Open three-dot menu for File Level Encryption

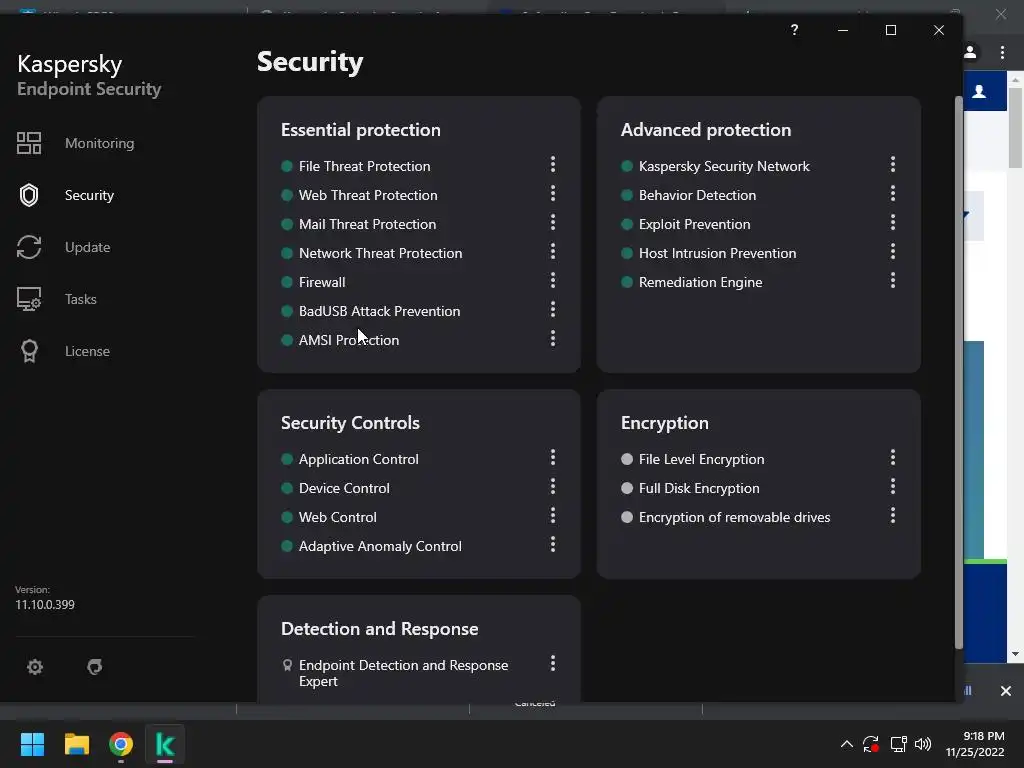(893, 457)
